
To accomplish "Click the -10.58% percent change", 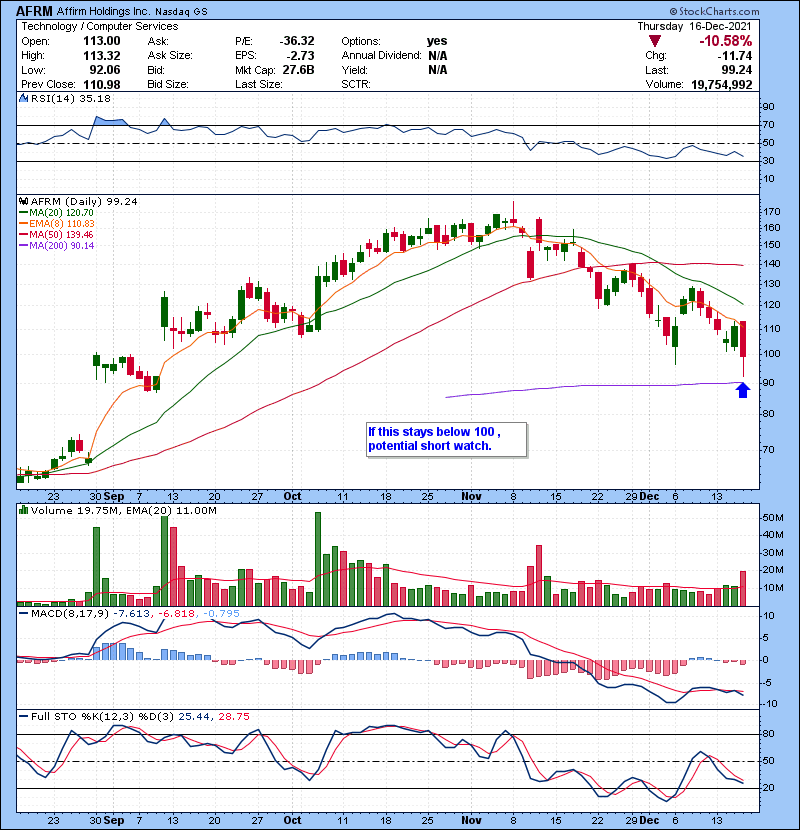I will coord(725,41).
